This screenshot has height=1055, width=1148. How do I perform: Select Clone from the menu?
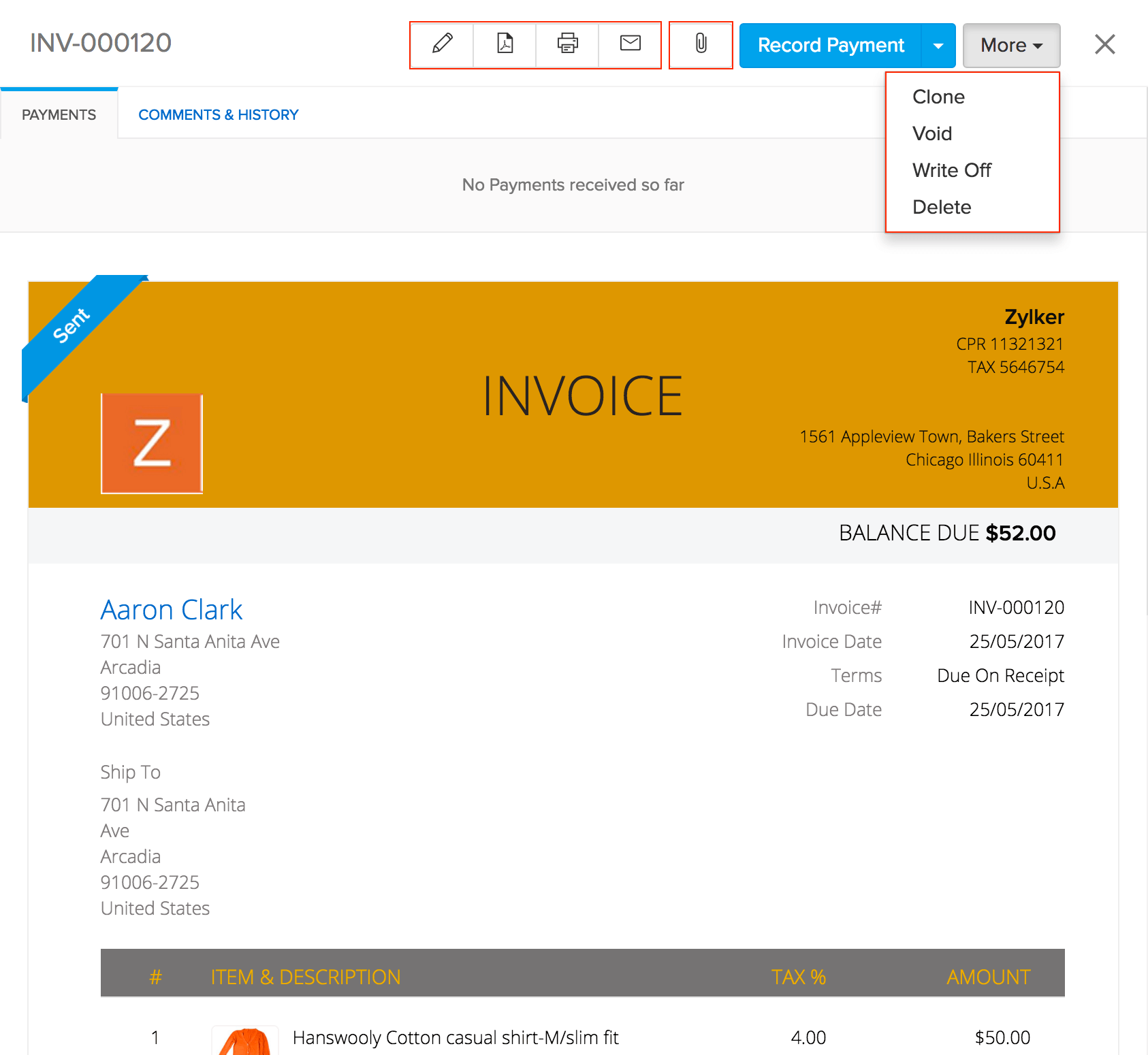click(x=938, y=97)
